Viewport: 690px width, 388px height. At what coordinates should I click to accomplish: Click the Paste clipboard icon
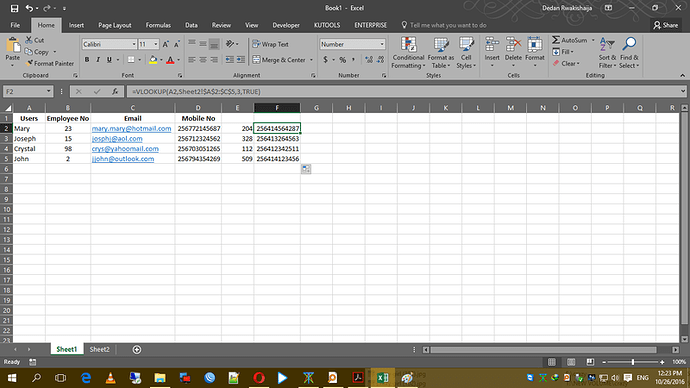click(x=13, y=46)
